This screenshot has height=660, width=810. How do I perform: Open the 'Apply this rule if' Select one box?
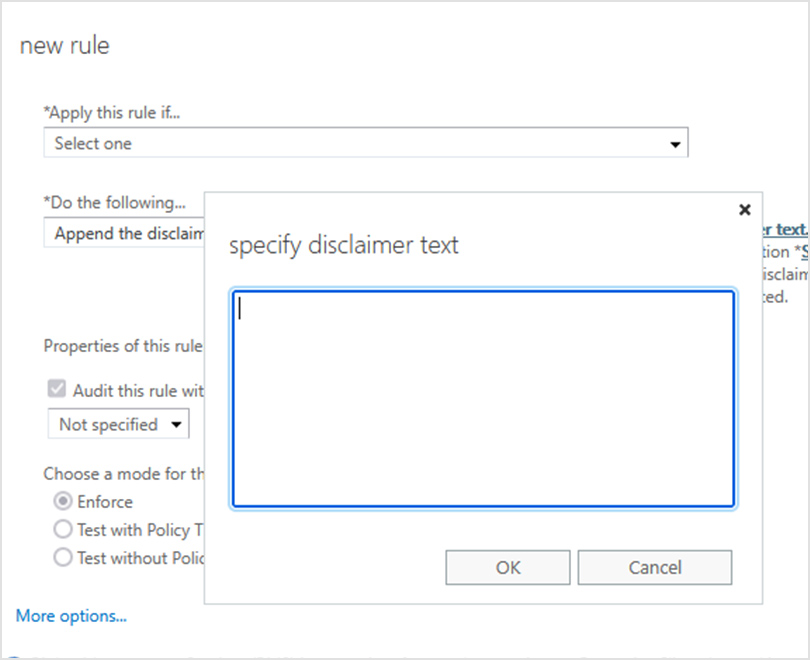click(366, 143)
